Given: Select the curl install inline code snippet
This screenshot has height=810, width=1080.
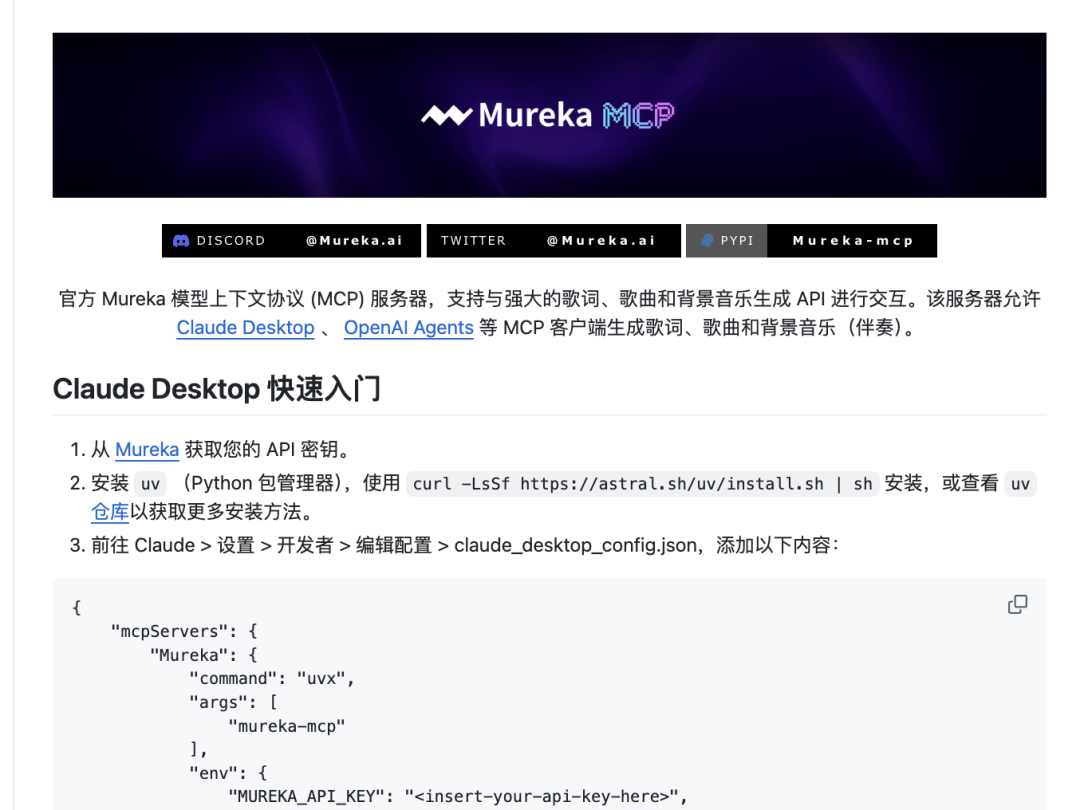Looking at the screenshot, I should pos(638,483).
